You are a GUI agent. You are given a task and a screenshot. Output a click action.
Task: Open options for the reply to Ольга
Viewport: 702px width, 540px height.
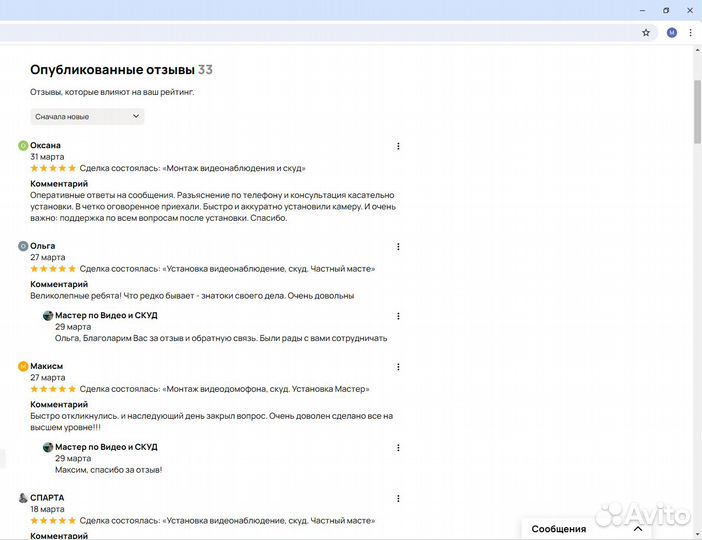pos(398,316)
